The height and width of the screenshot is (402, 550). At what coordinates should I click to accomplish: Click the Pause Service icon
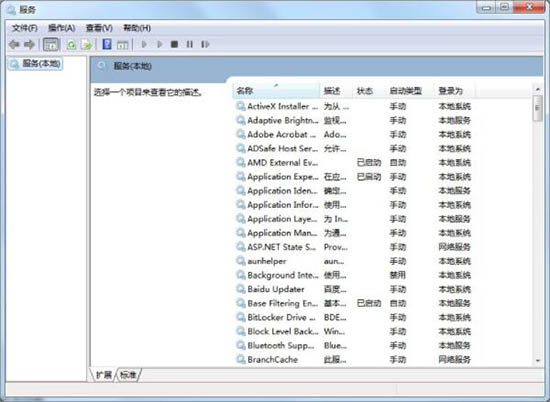(189, 44)
